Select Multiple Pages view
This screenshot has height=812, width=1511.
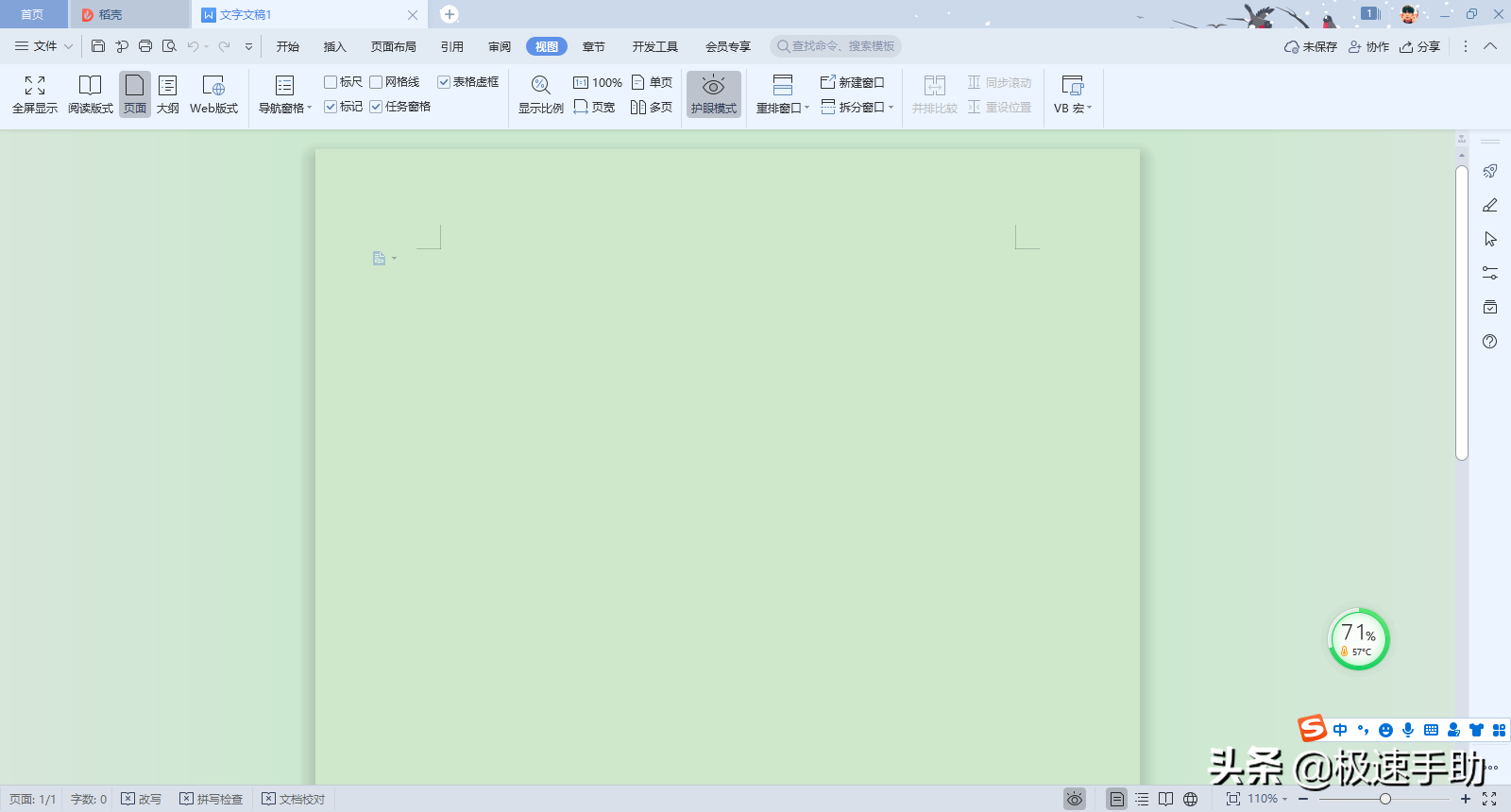(x=652, y=108)
